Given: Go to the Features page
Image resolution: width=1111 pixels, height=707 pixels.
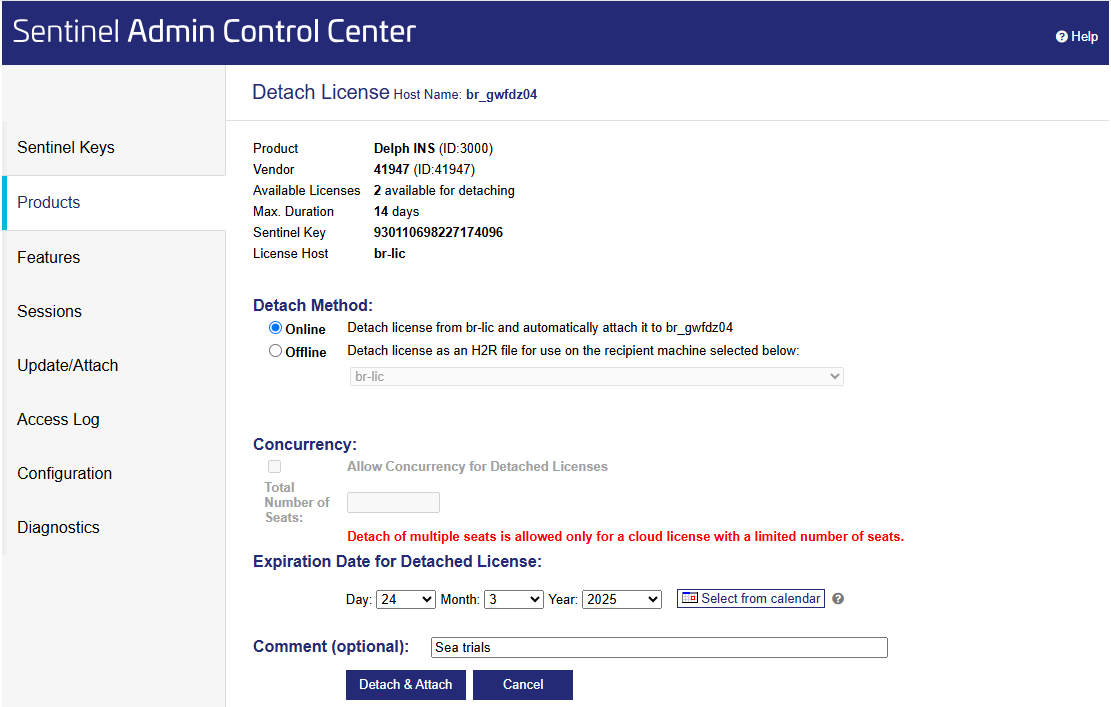Looking at the screenshot, I should coord(49,258).
